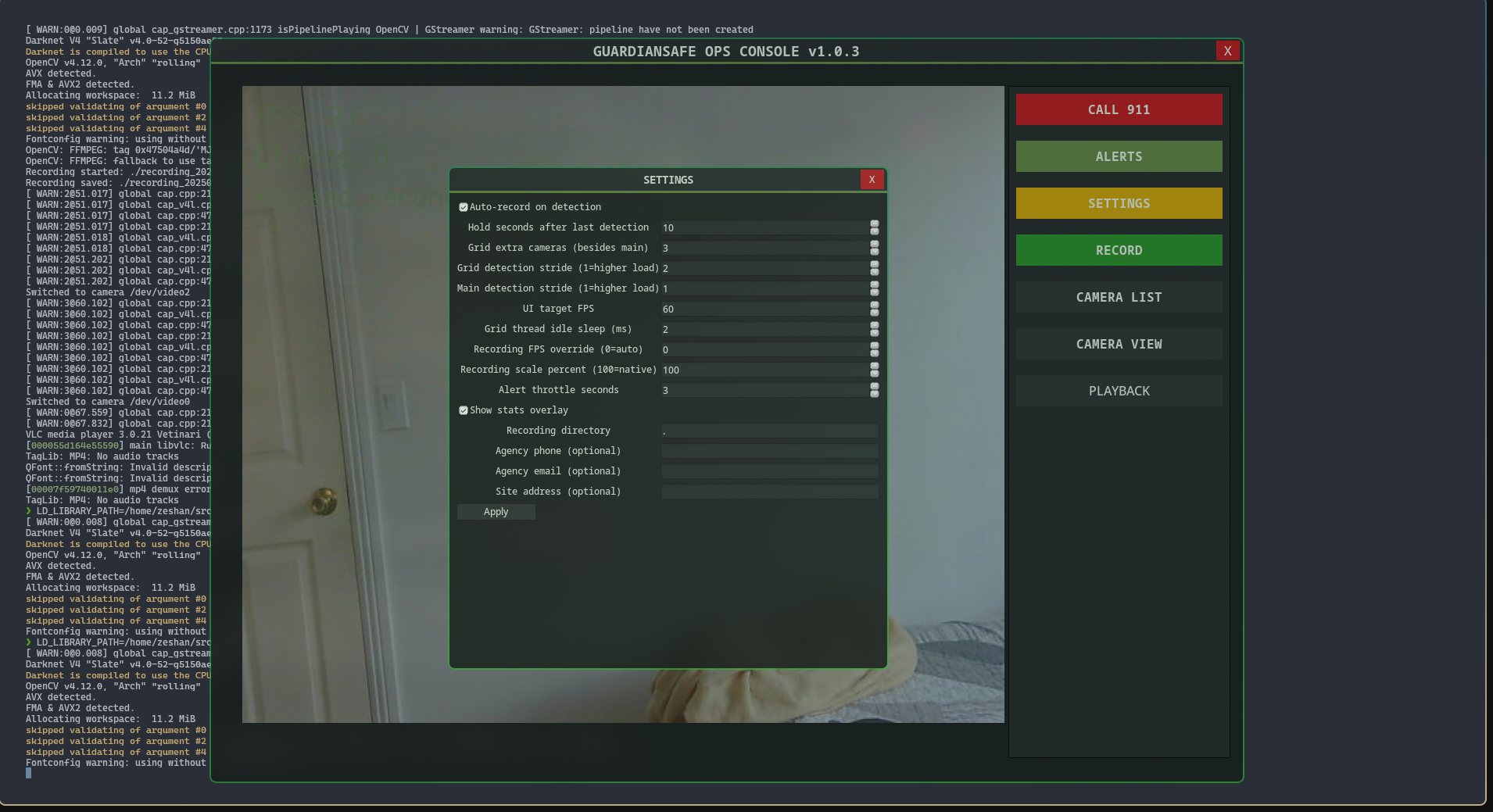Open the ALERTS panel
This screenshot has height=812, width=1493.
pos(1118,156)
